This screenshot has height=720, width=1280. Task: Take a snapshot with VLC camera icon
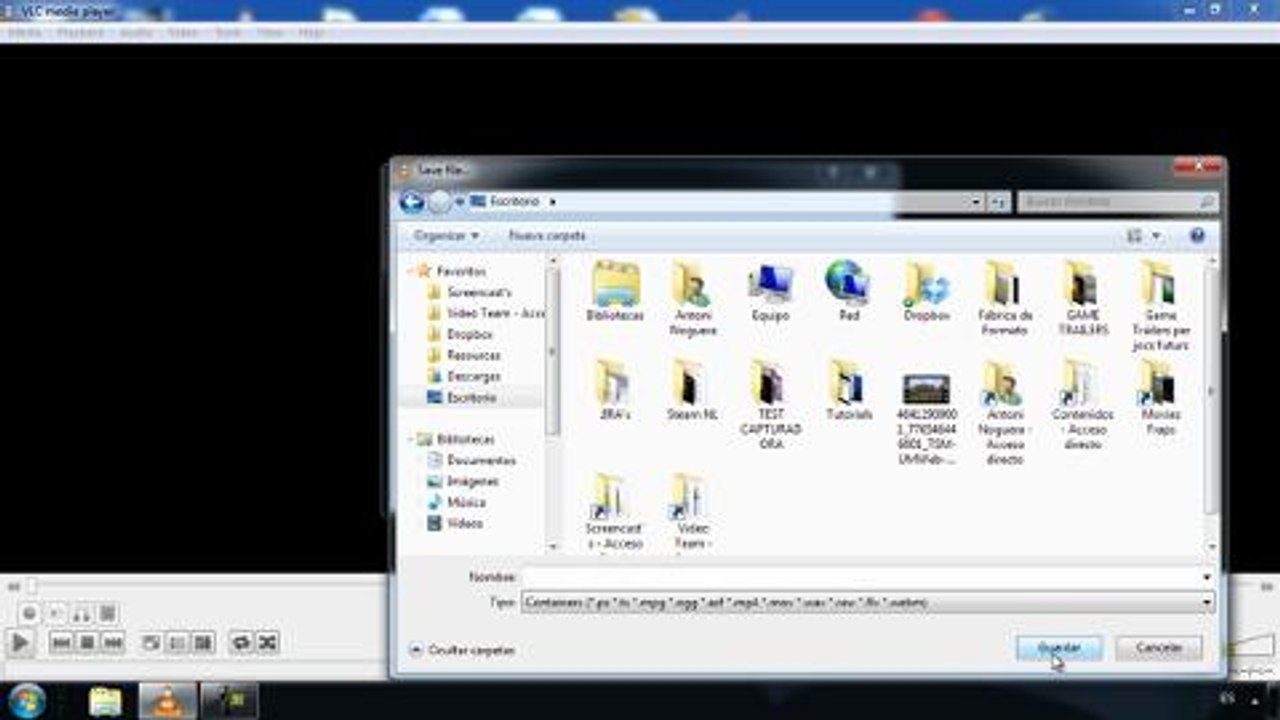[56, 613]
